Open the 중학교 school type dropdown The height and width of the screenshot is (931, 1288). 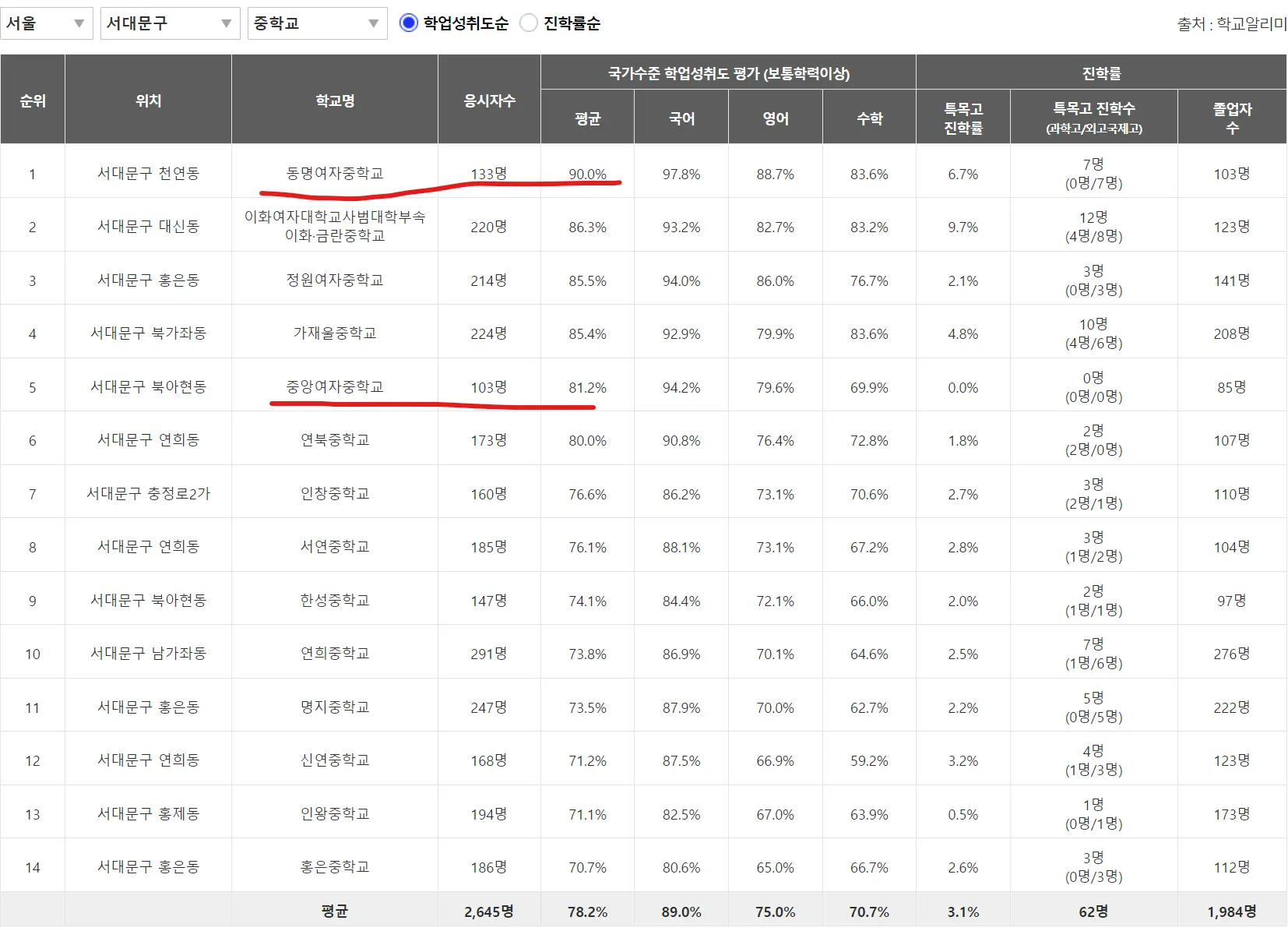[317, 23]
